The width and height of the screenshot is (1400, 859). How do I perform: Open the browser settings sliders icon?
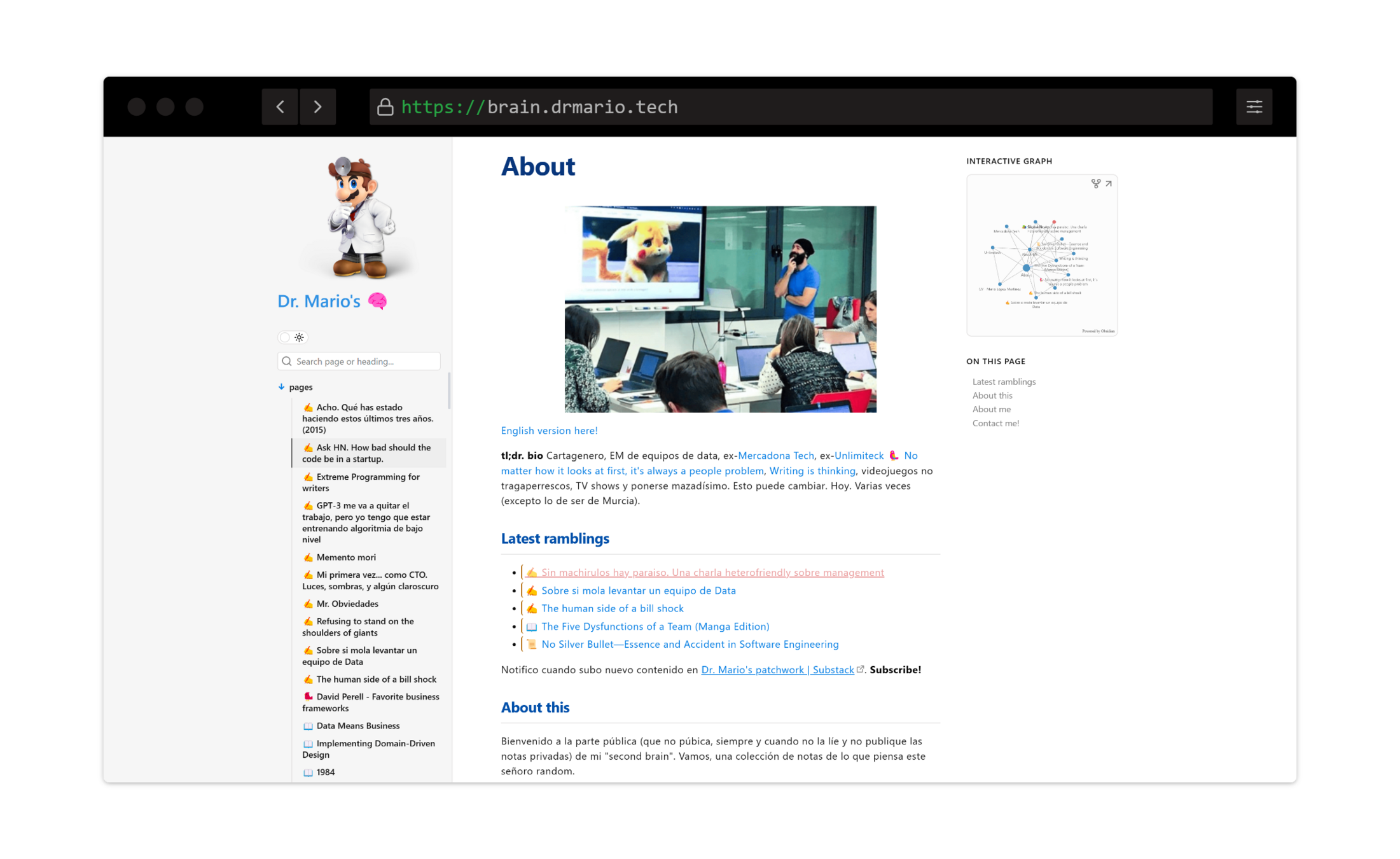[x=1254, y=107]
